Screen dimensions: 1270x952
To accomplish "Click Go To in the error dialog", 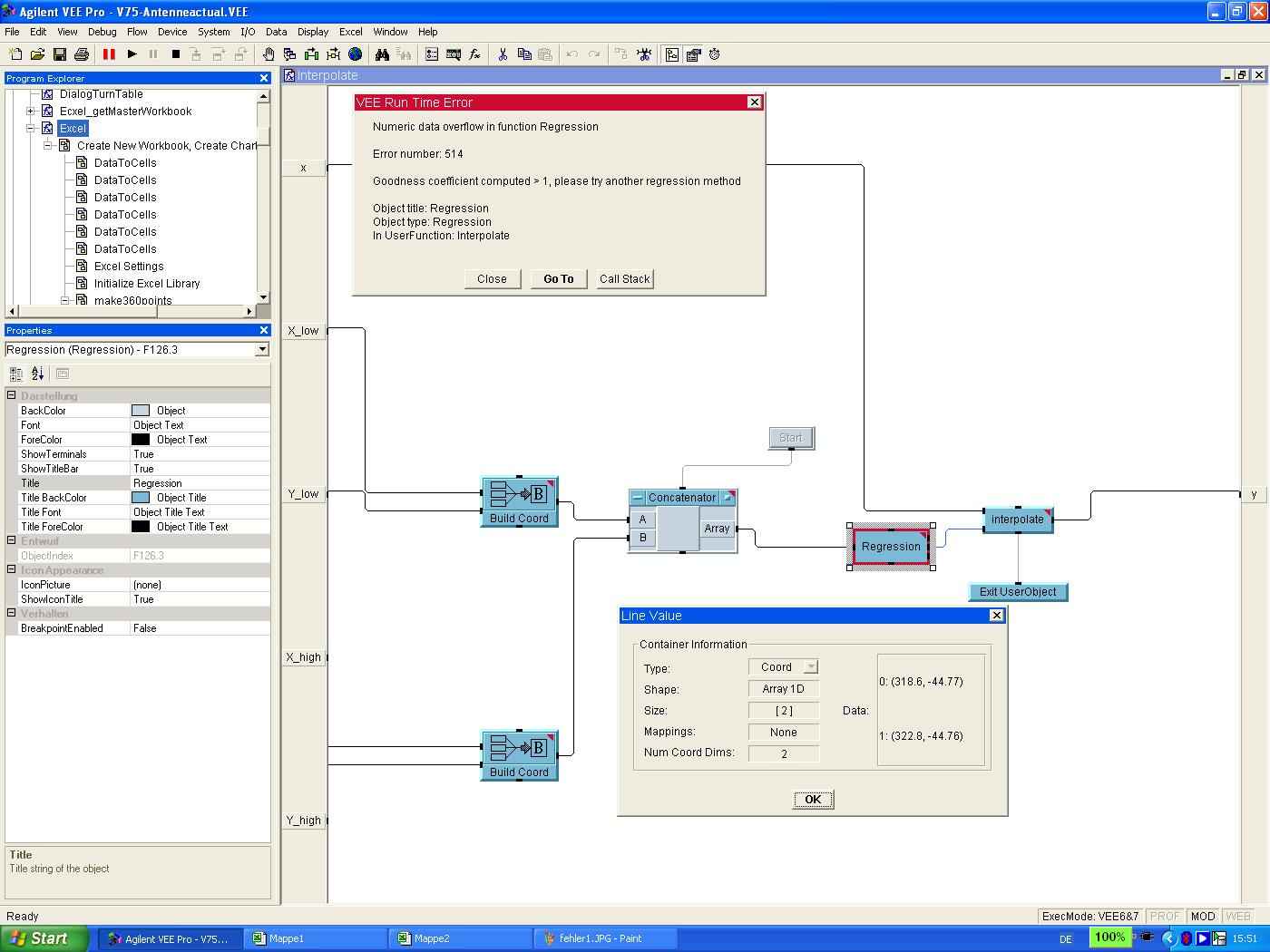I will point(558,279).
